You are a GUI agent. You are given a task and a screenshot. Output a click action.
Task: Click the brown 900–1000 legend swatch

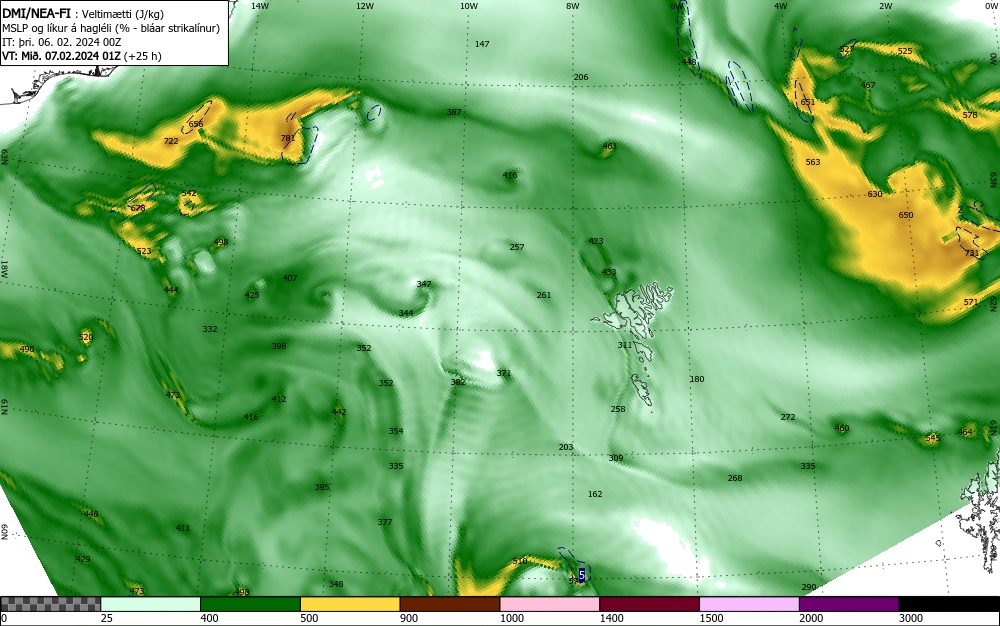pyautogui.click(x=450, y=604)
